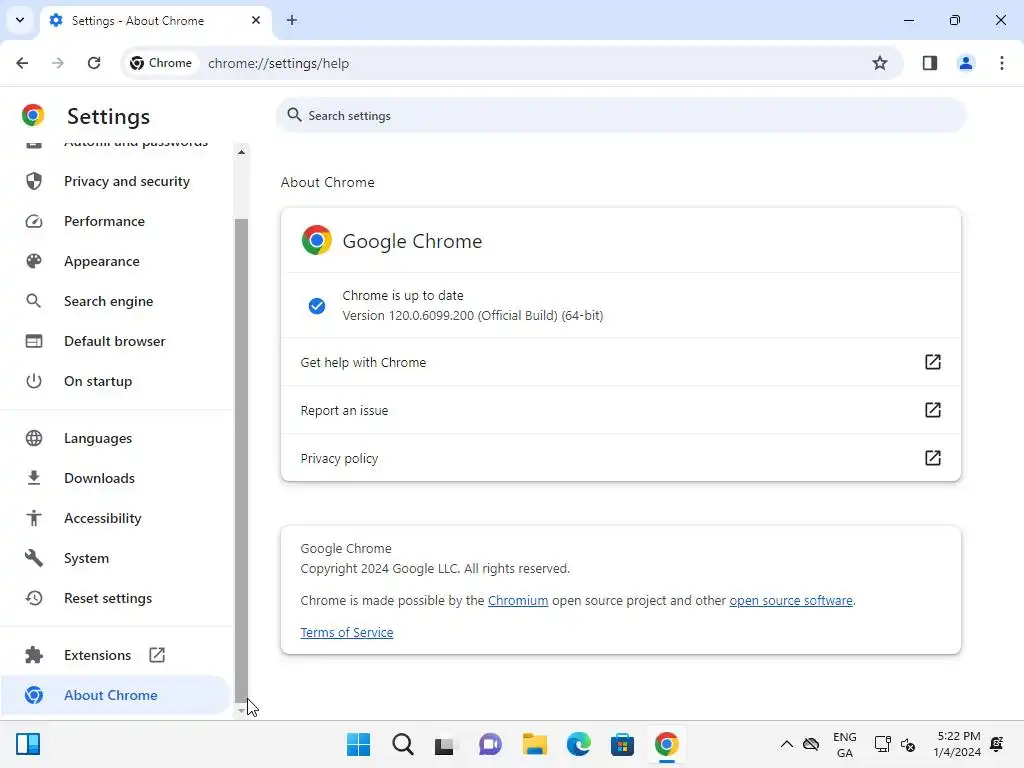Click the Reset settings clock icon
This screenshot has width=1024, height=768.
34,598
